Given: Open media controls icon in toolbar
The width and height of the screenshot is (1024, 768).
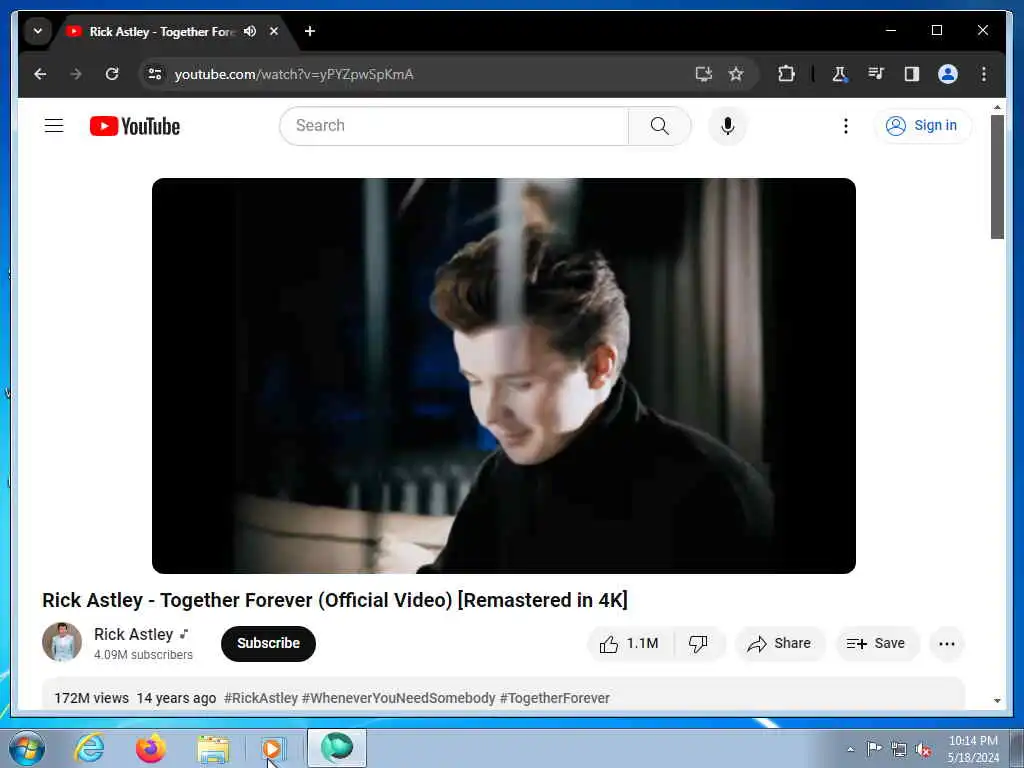Looking at the screenshot, I should (x=876, y=74).
